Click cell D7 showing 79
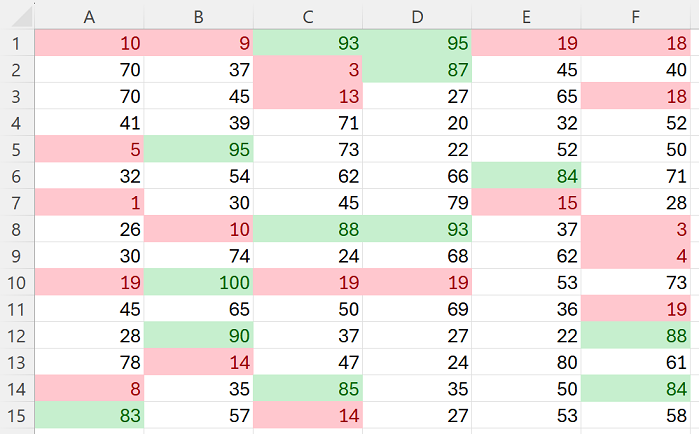Viewport: 699px width, 434px height. [417, 202]
